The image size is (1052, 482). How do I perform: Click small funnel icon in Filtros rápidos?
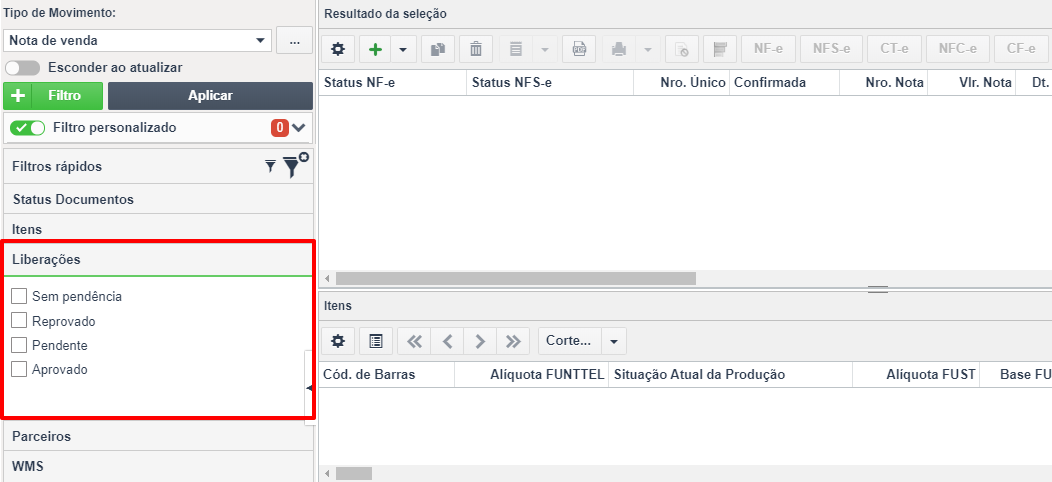(x=270, y=166)
